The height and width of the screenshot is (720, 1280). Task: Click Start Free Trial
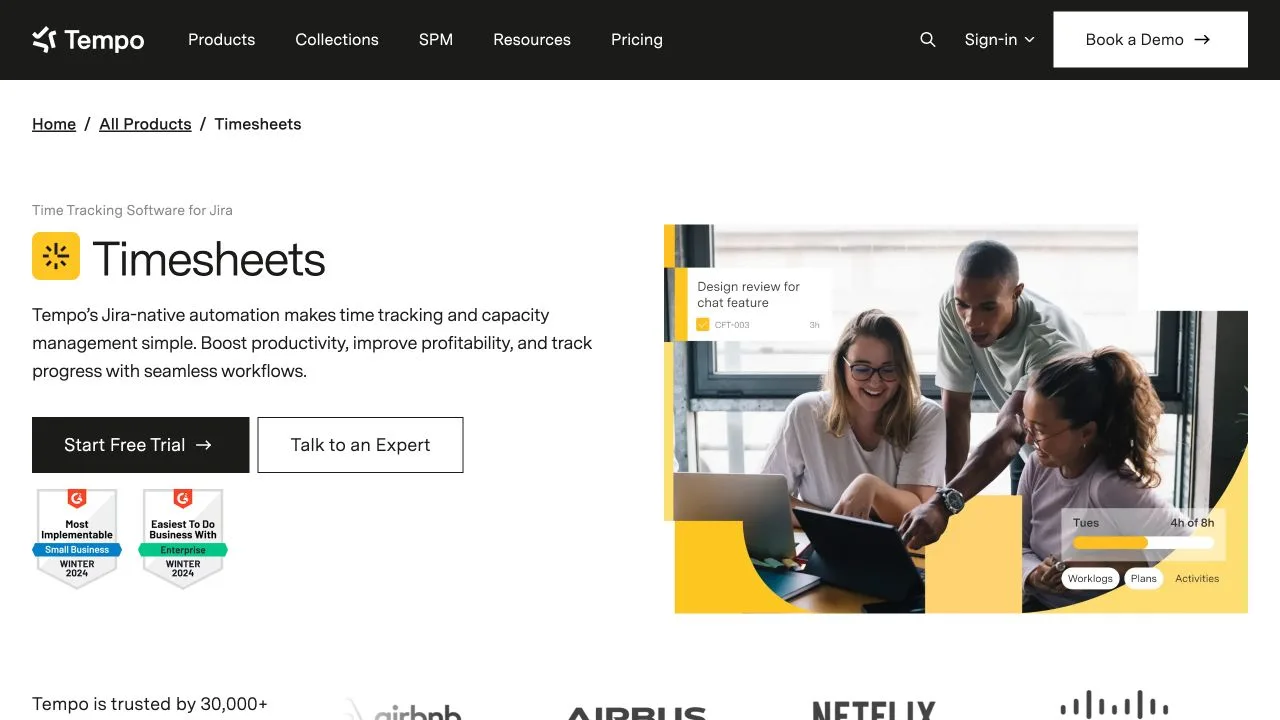141,445
